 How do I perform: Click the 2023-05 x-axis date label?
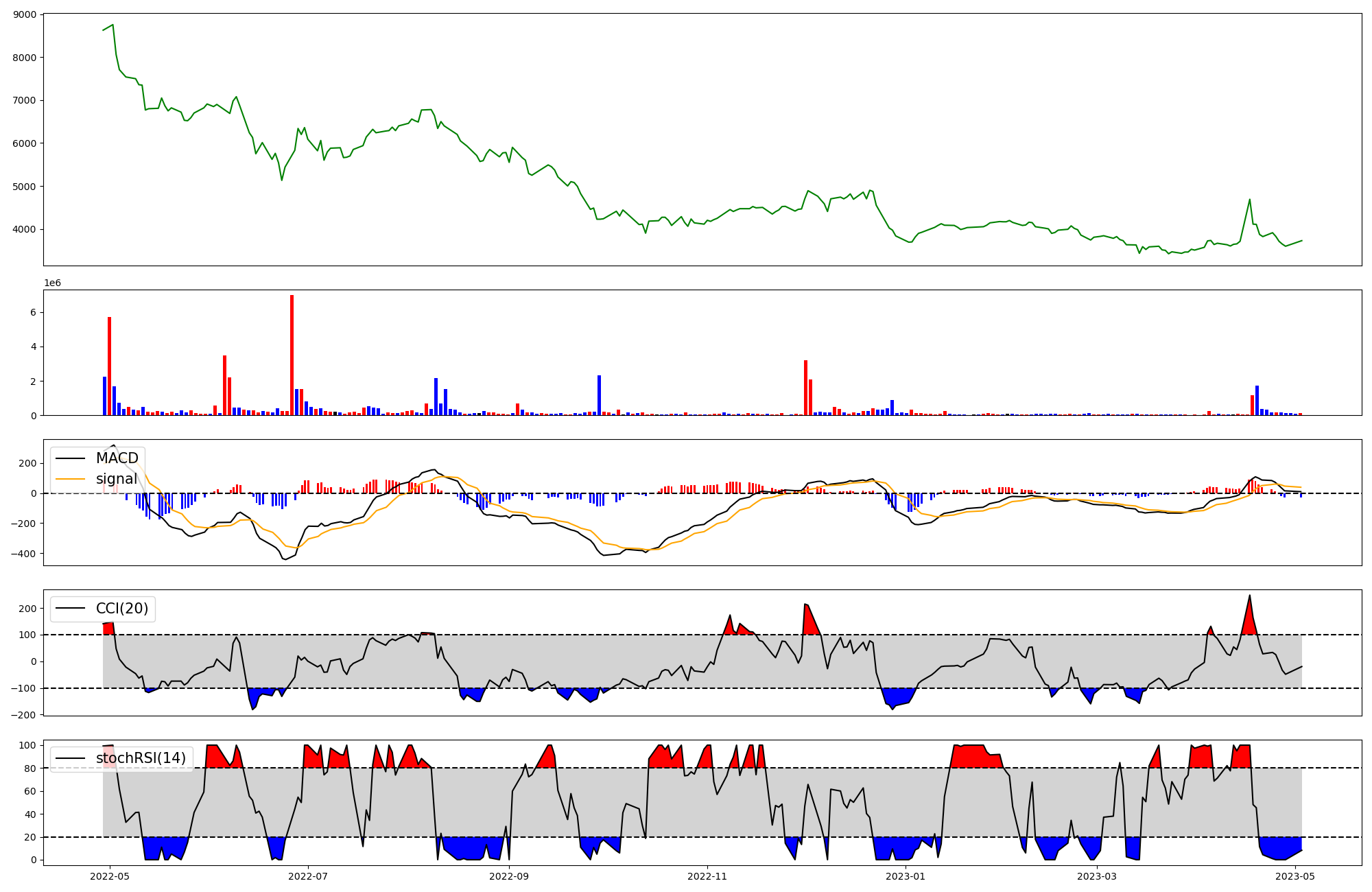[x=1295, y=876]
